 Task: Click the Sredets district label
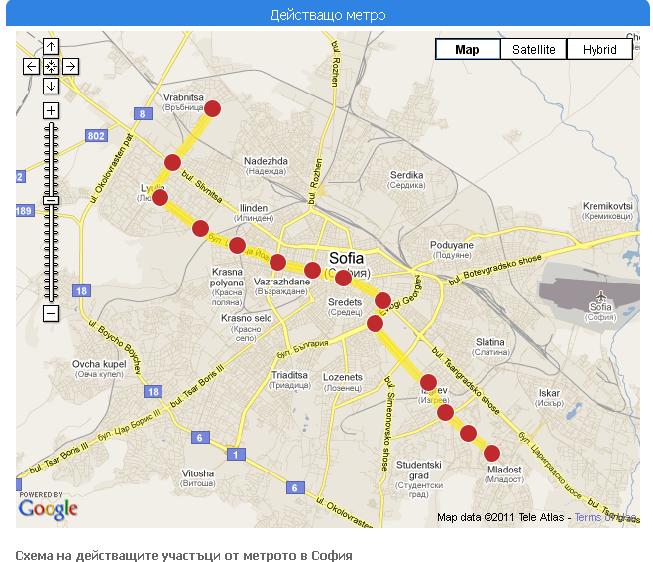[x=345, y=307]
